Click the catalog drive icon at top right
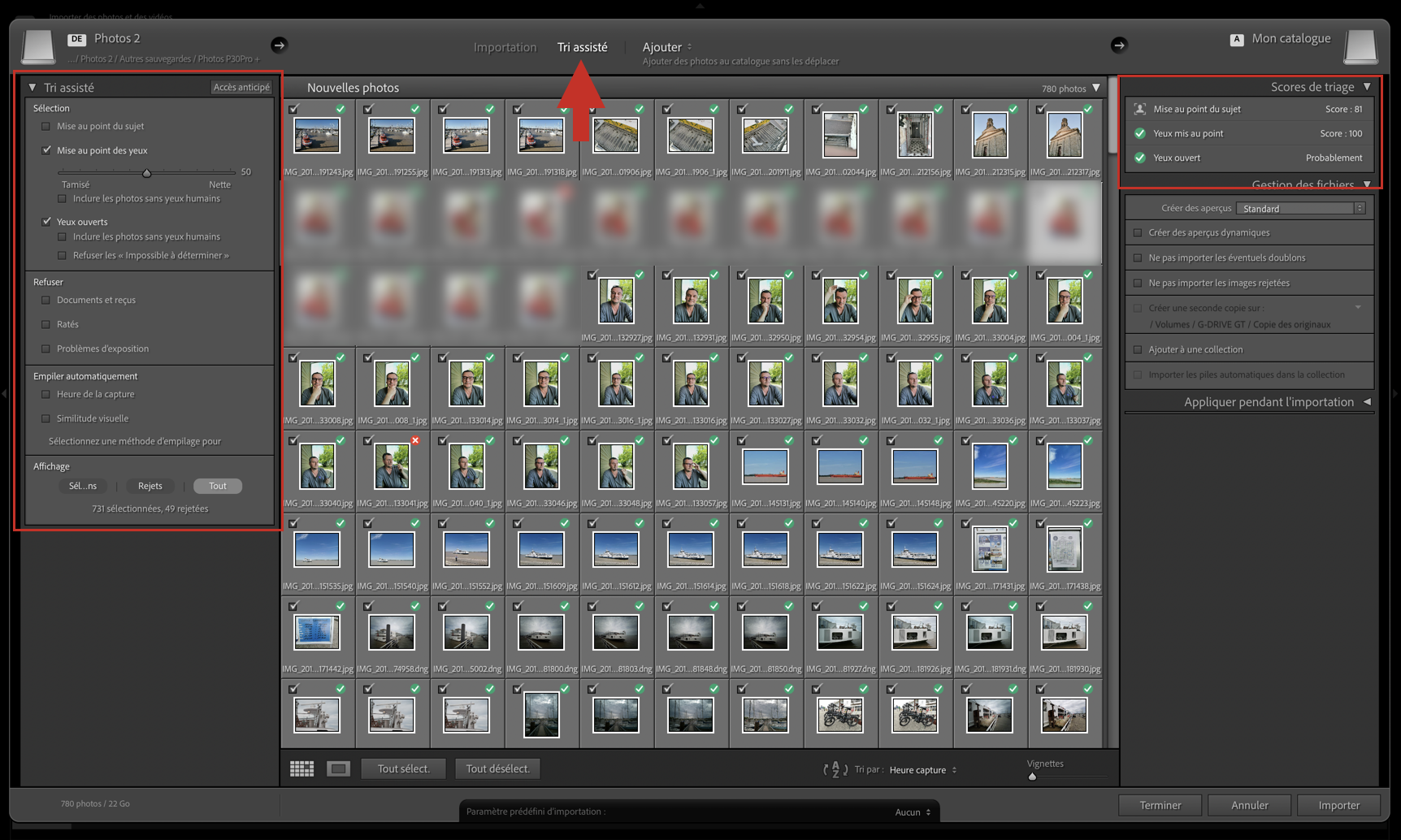The image size is (1401, 840). pos(1360,47)
